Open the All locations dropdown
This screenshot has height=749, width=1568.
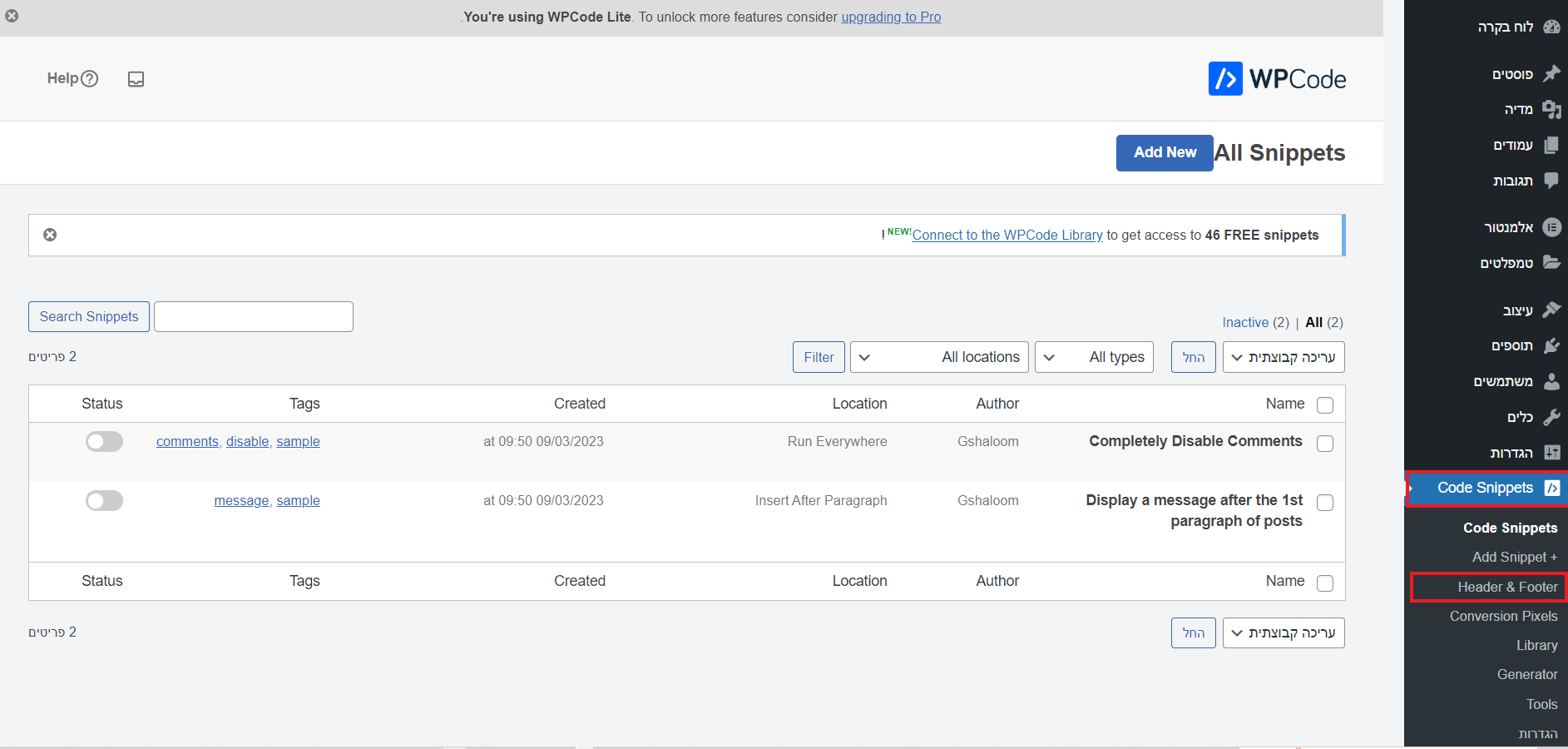click(x=939, y=357)
